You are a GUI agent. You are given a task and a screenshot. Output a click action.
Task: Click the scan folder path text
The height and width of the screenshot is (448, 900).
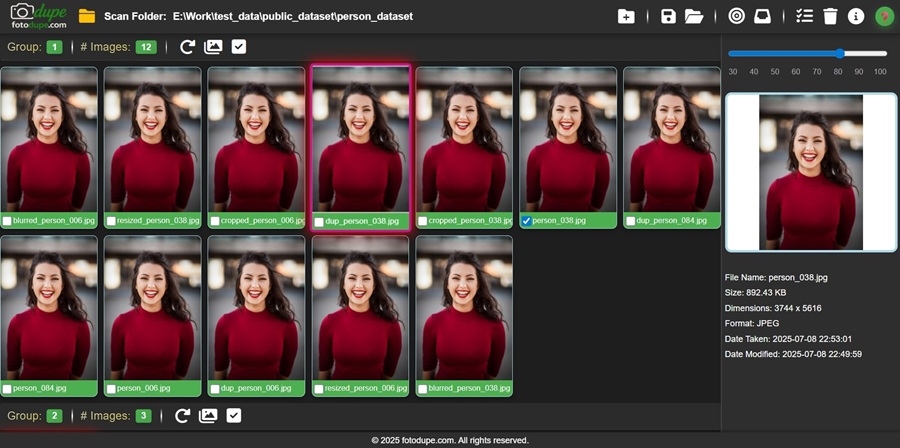click(x=293, y=16)
